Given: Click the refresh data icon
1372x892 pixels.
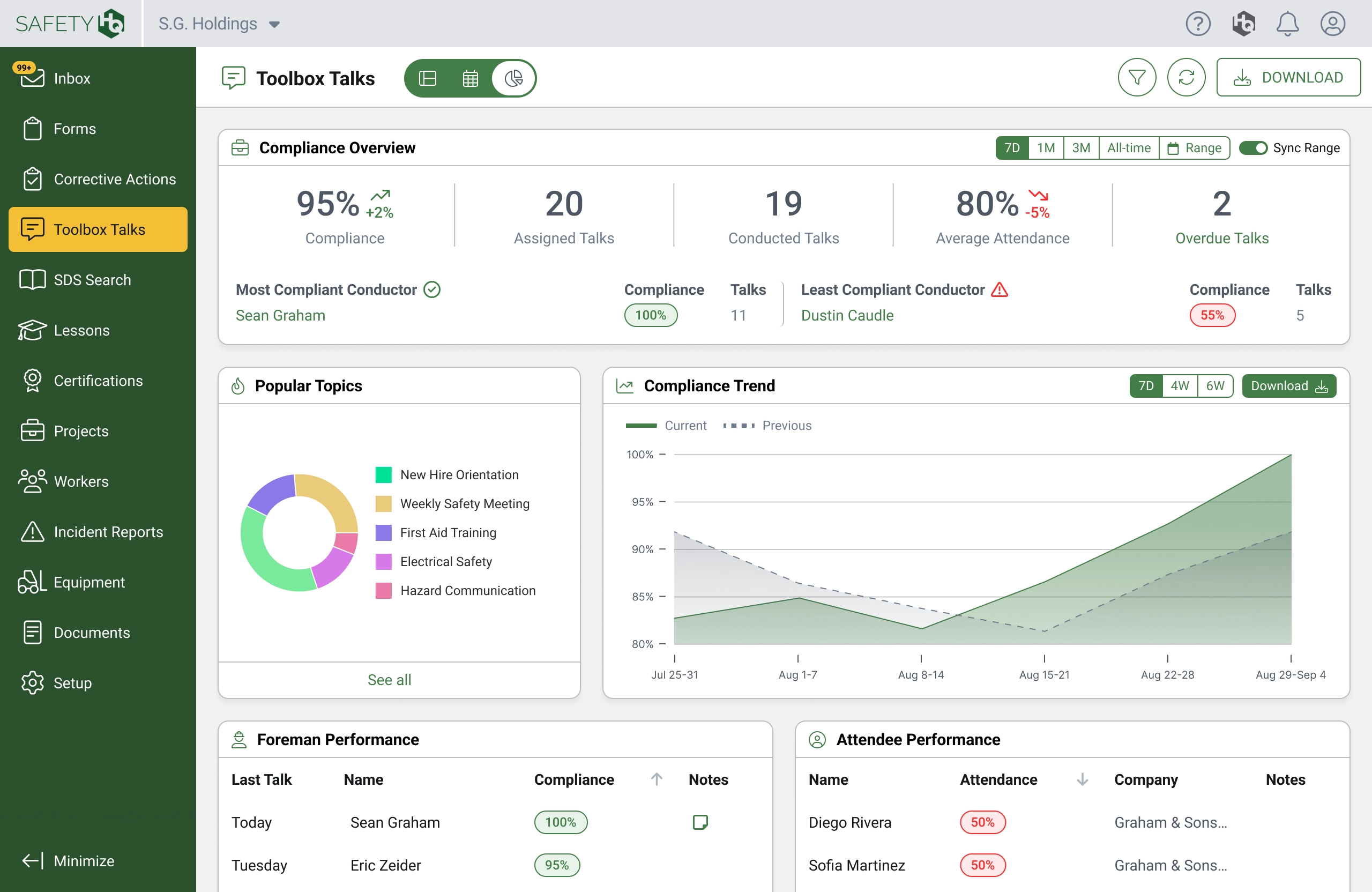Looking at the screenshot, I should pyautogui.click(x=1186, y=77).
